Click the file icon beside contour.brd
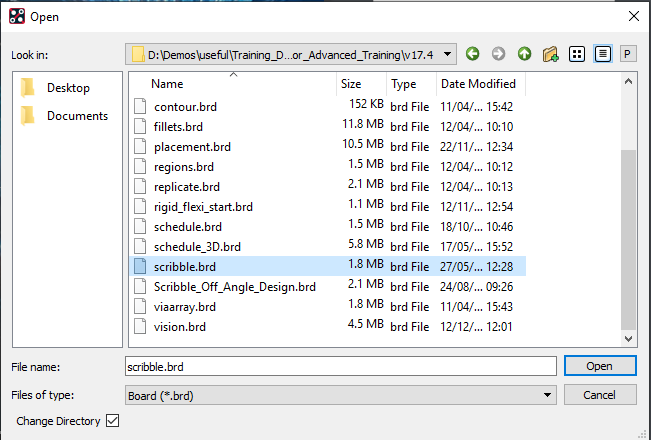Screen dimensions: 651x440 (140, 107)
